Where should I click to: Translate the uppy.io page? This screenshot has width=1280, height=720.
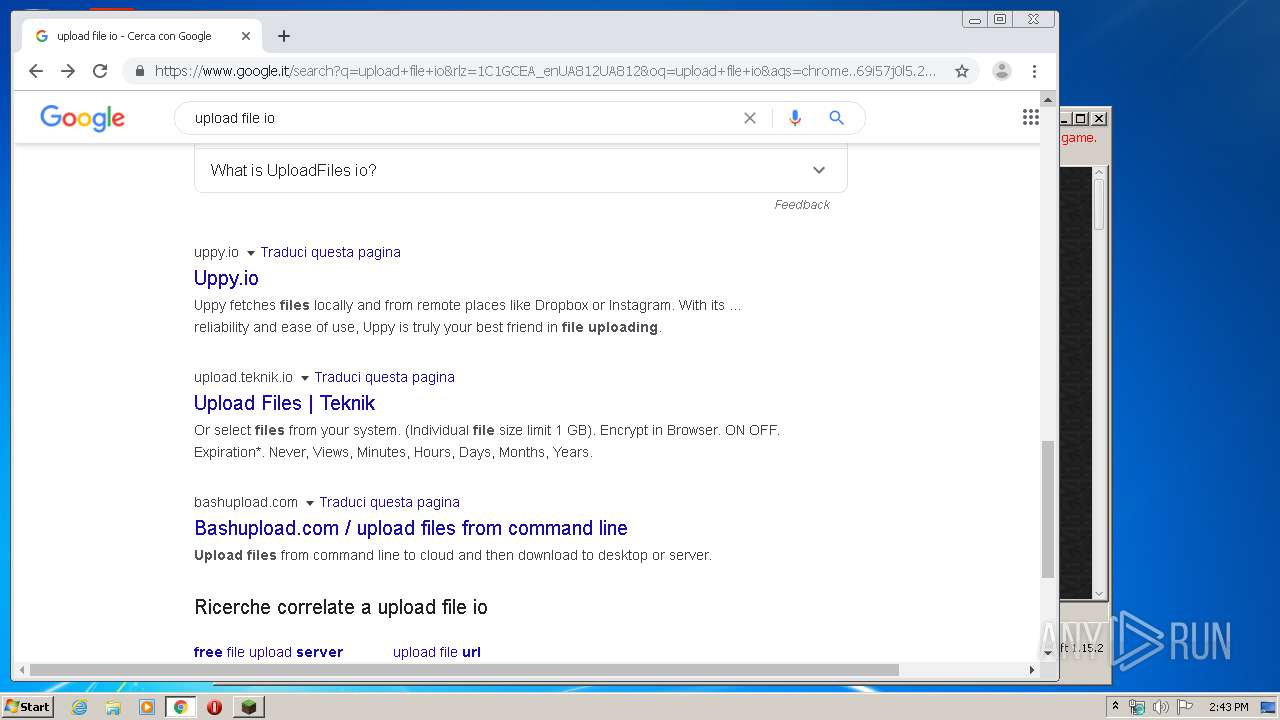coord(331,252)
